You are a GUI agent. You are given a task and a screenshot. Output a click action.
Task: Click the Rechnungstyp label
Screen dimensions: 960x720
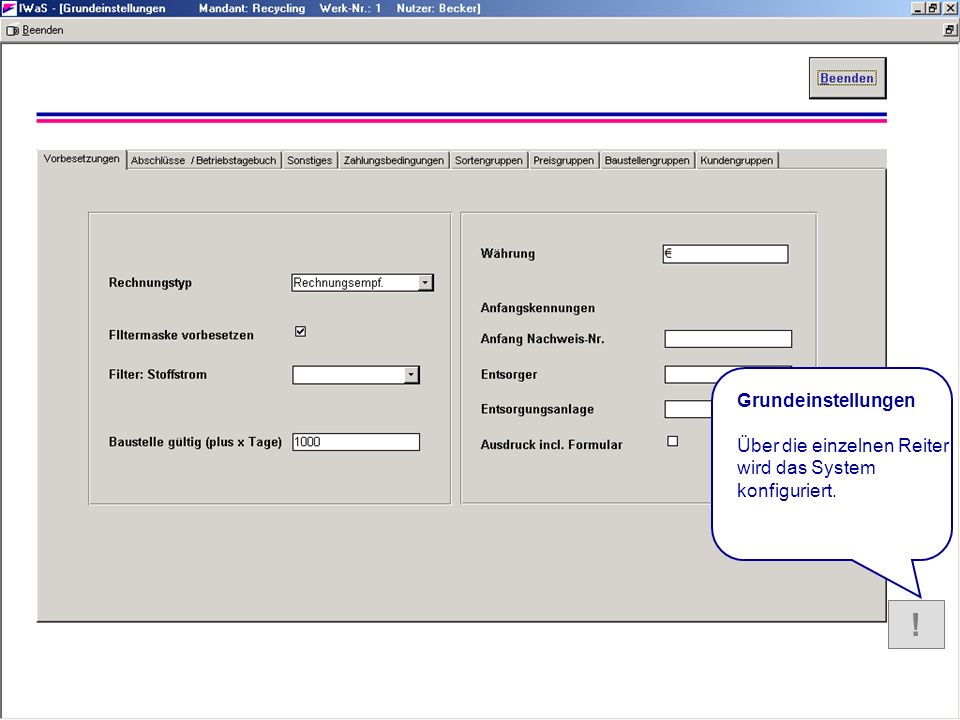150,282
